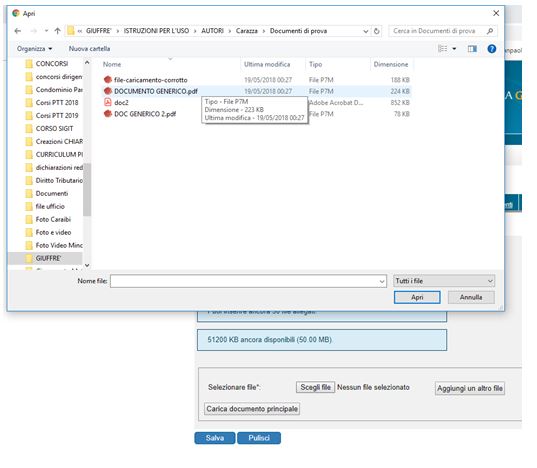
Task: Open the Nome file history dropdown arrow
Action: pos(382,281)
